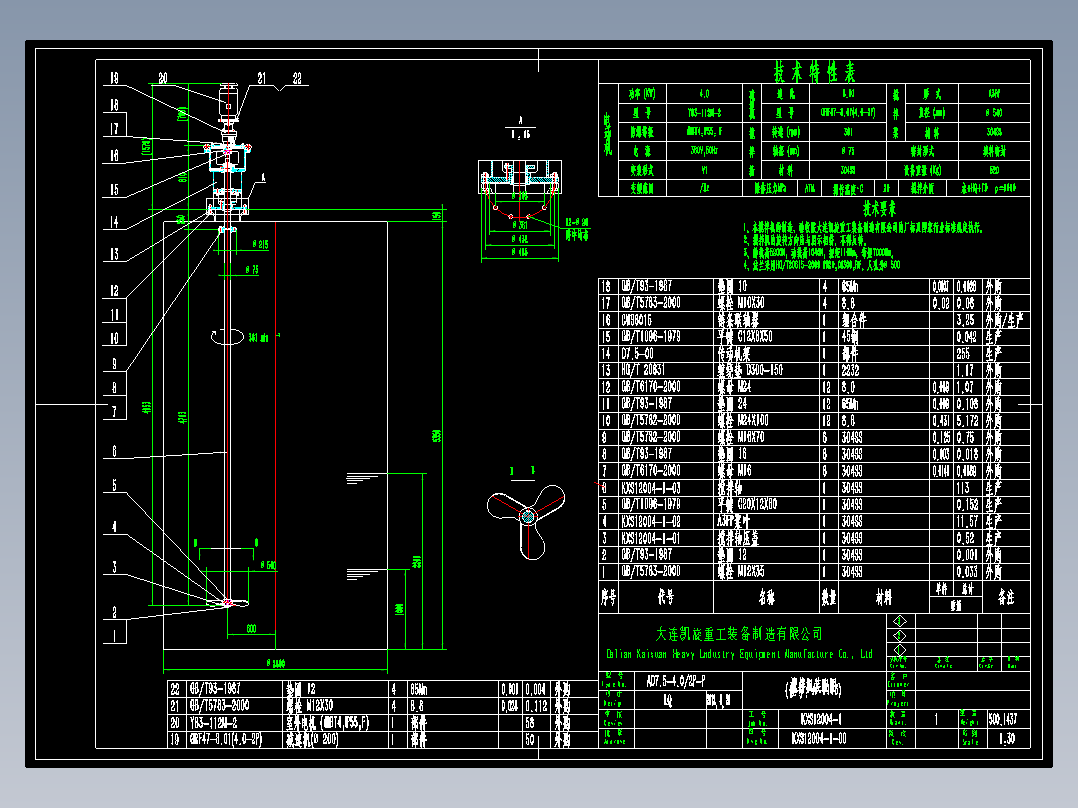Screen dimensions: 1078x808
Task: Click balloon callout '15' left of the assembly
Action: [x=114, y=189]
